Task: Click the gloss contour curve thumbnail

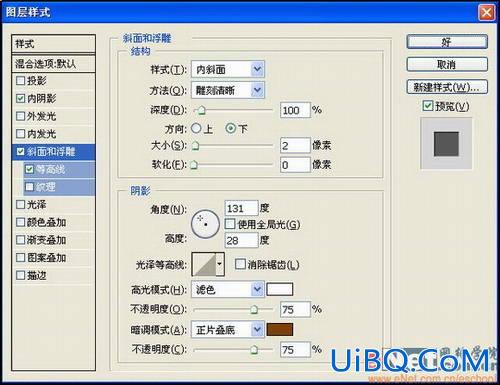Action: [x=204, y=264]
